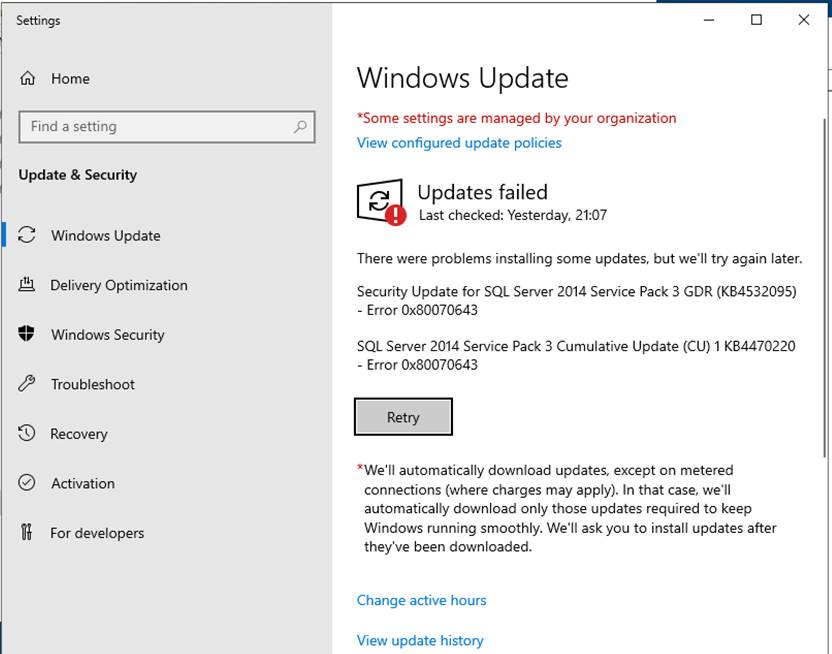
Task: Click the 'Update & Security' section heading
Action: click(77, 175)
